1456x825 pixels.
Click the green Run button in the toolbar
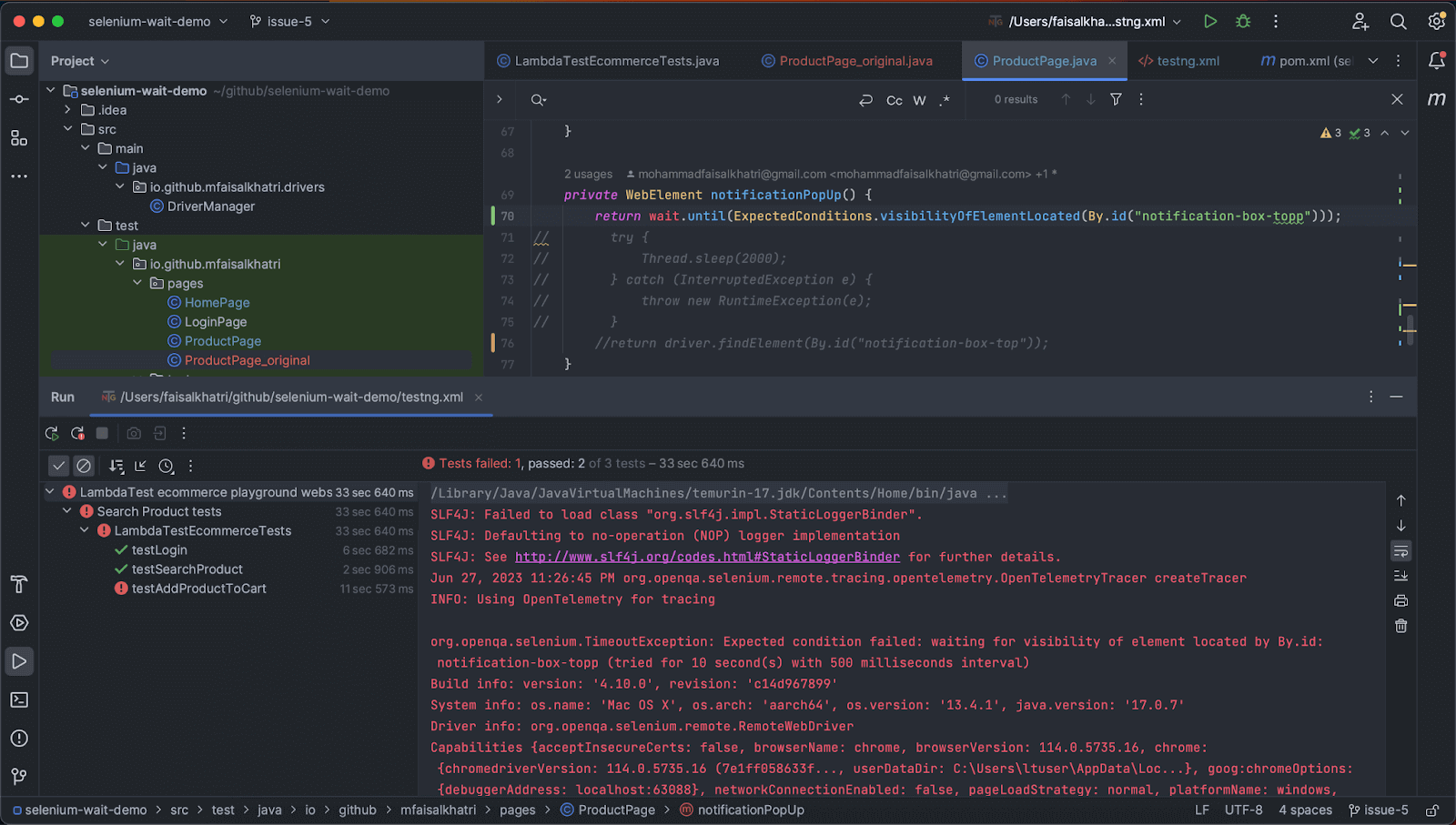pos(1210,20)
